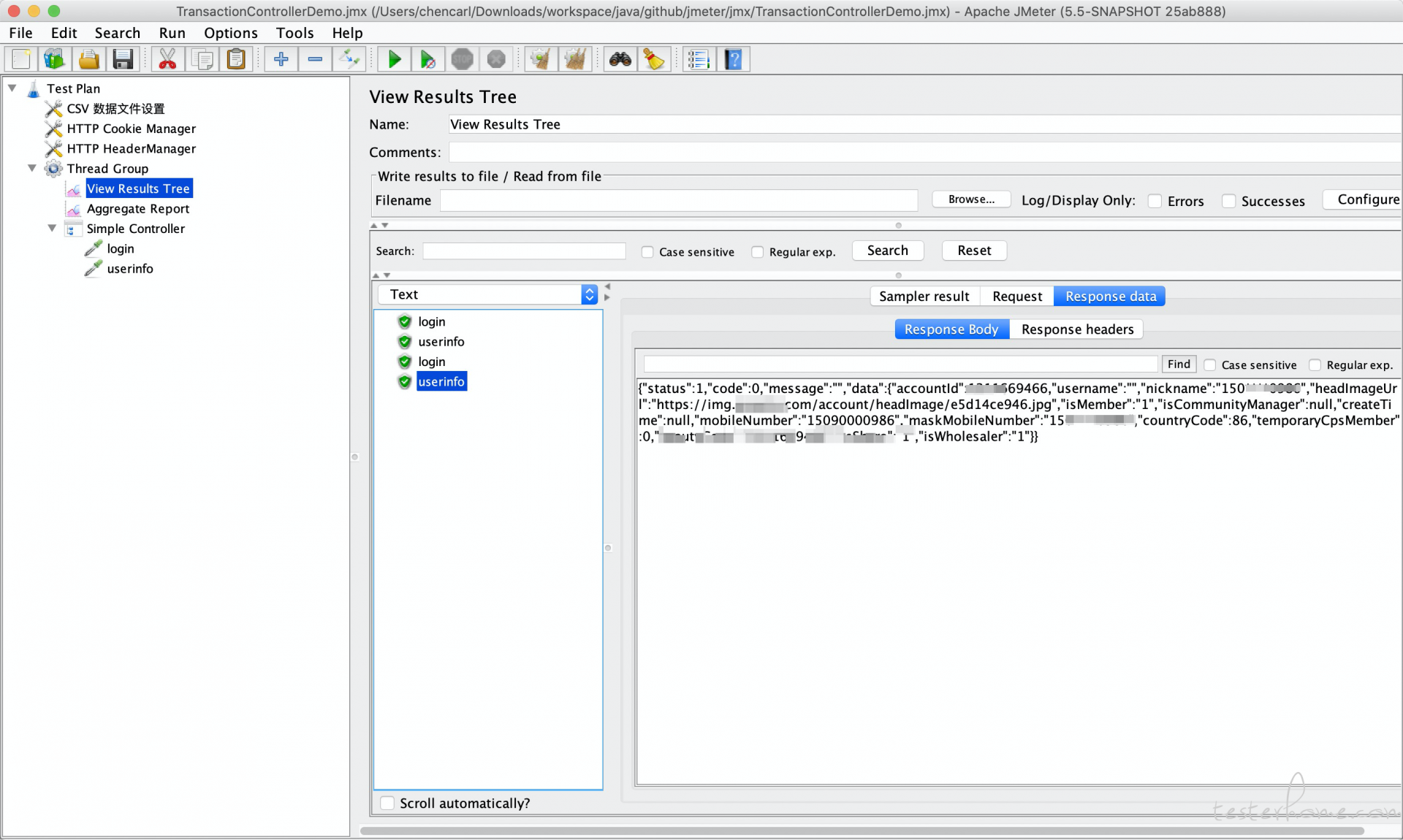Select the first login result
This screenshot has height=840, width=1403.
(431, 321)
